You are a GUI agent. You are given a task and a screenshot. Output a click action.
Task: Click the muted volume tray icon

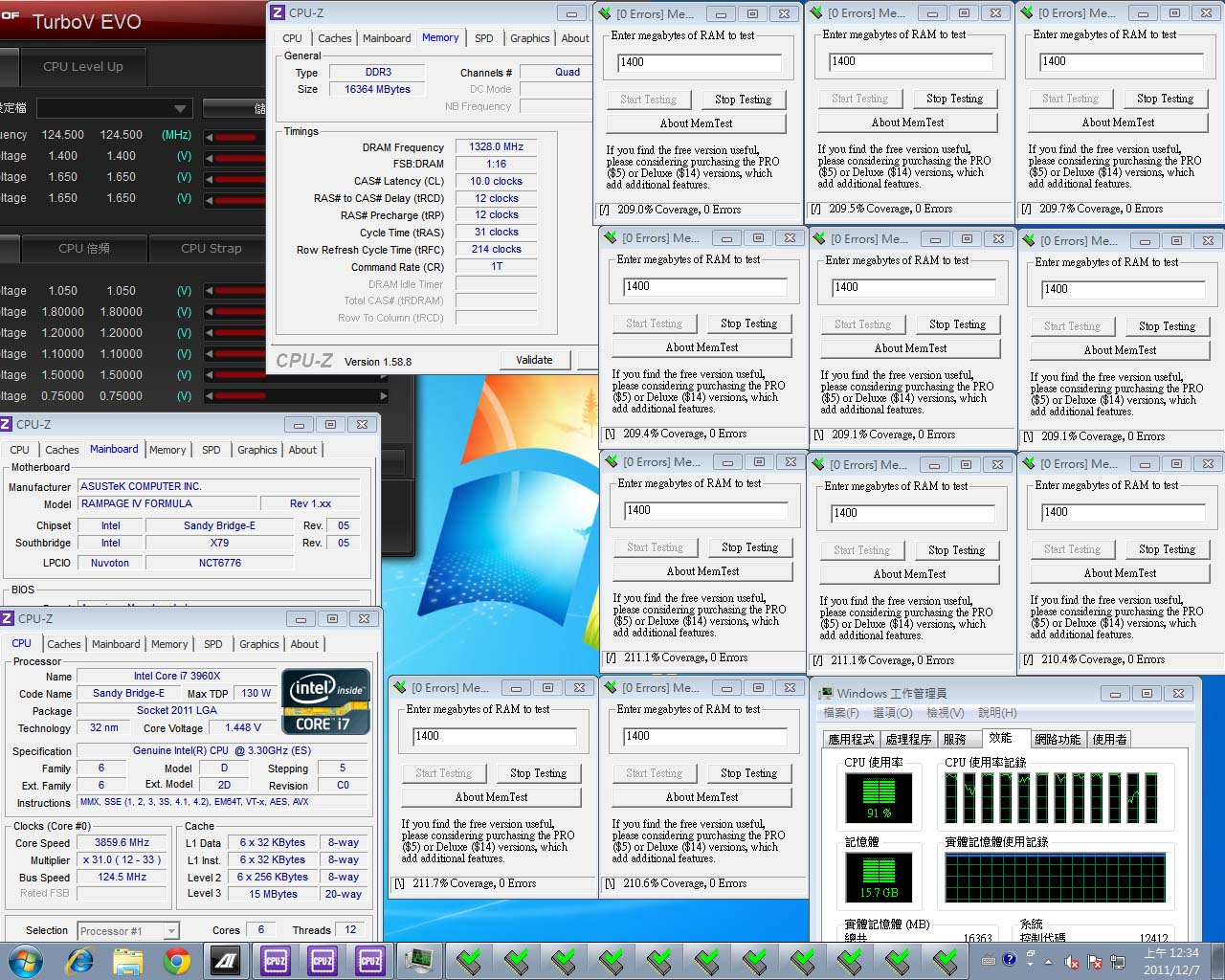point(1071,961)
